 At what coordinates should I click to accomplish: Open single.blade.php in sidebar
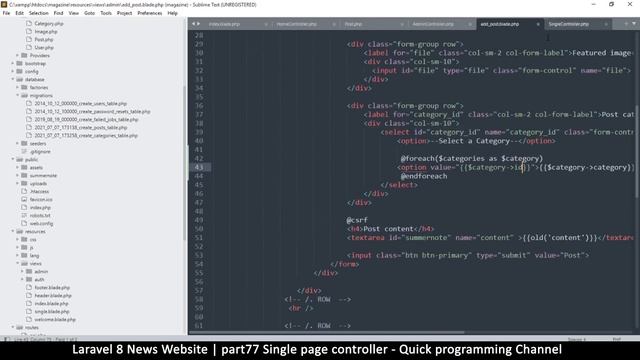[51, 311]
